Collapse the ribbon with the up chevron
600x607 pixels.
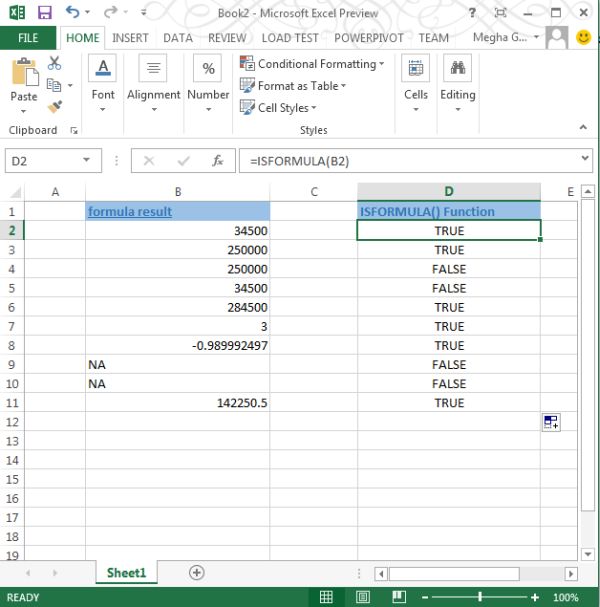tap(583, 127)
